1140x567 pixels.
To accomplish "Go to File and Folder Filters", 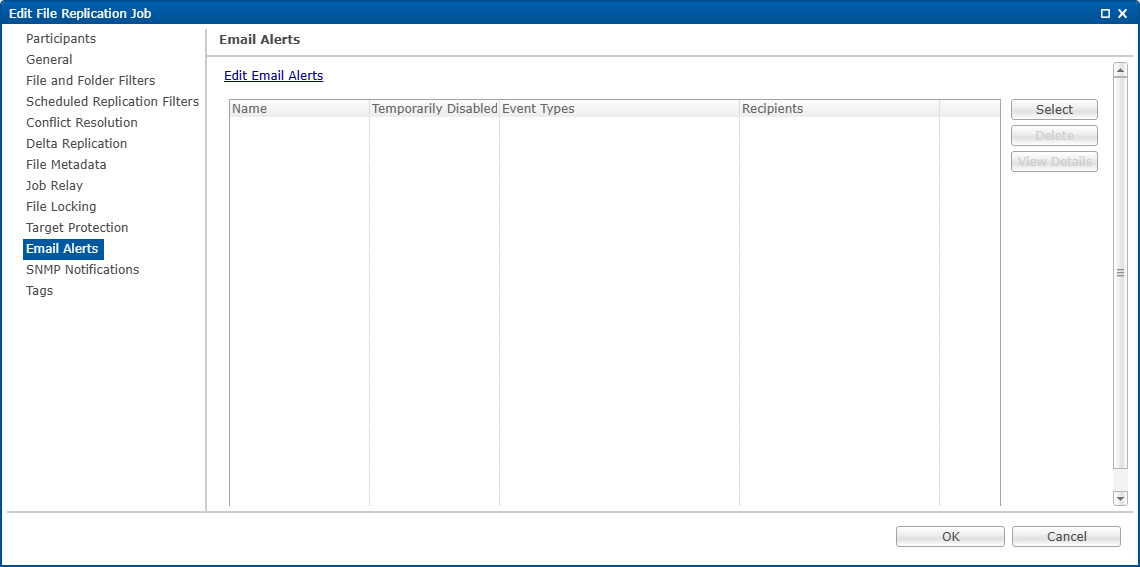I will point(90,81).
